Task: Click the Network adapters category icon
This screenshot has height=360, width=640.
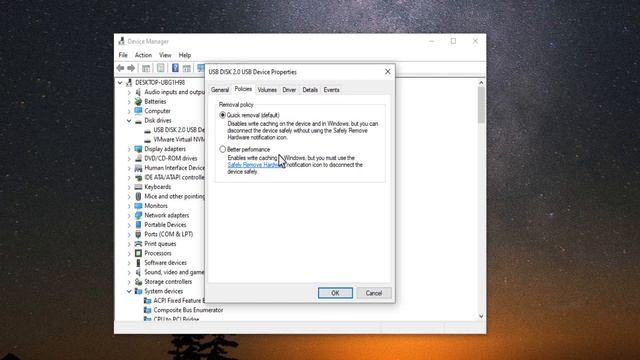Action: click(138, 215)
